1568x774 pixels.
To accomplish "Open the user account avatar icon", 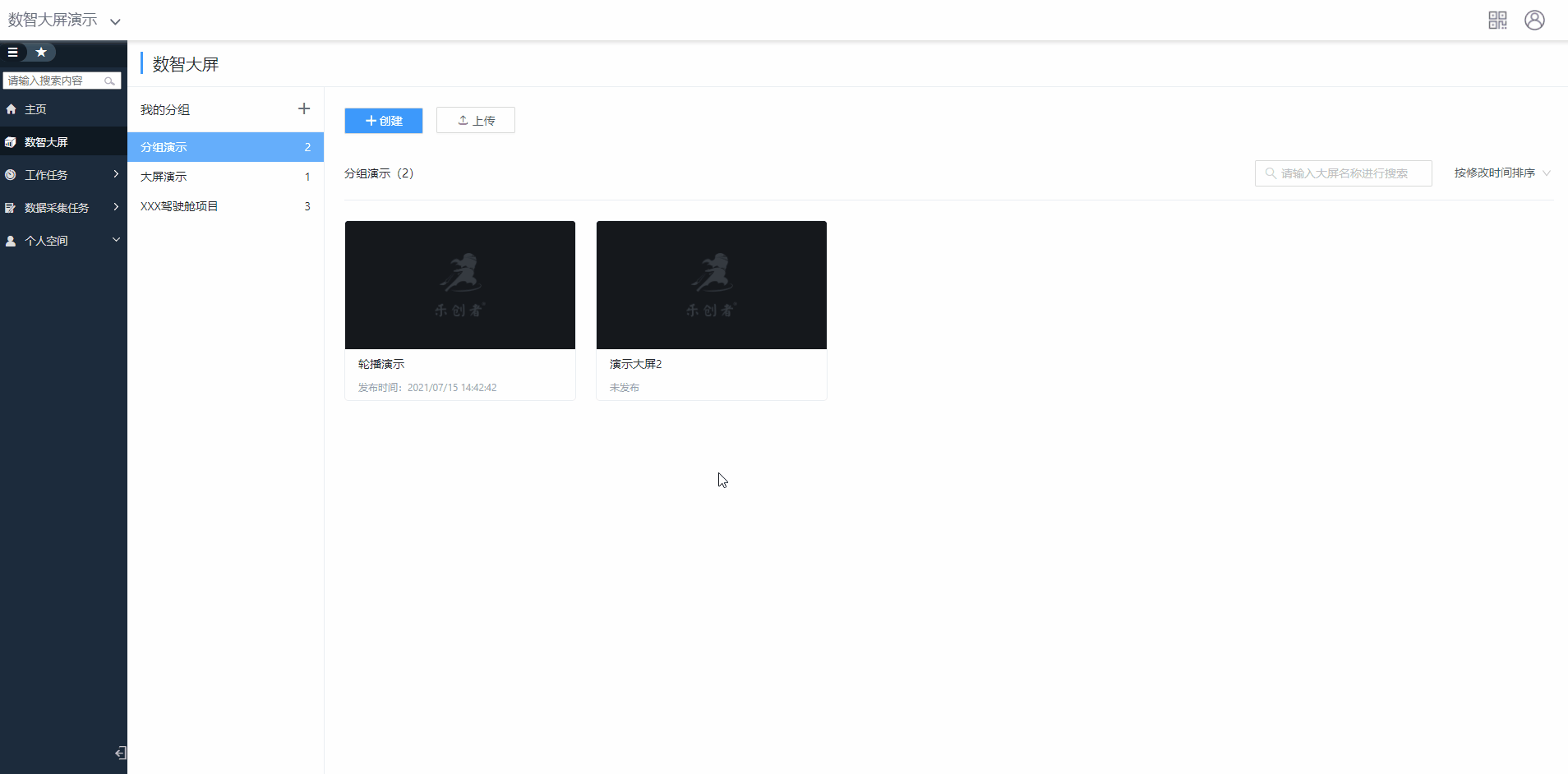I will click(1534, 21).
